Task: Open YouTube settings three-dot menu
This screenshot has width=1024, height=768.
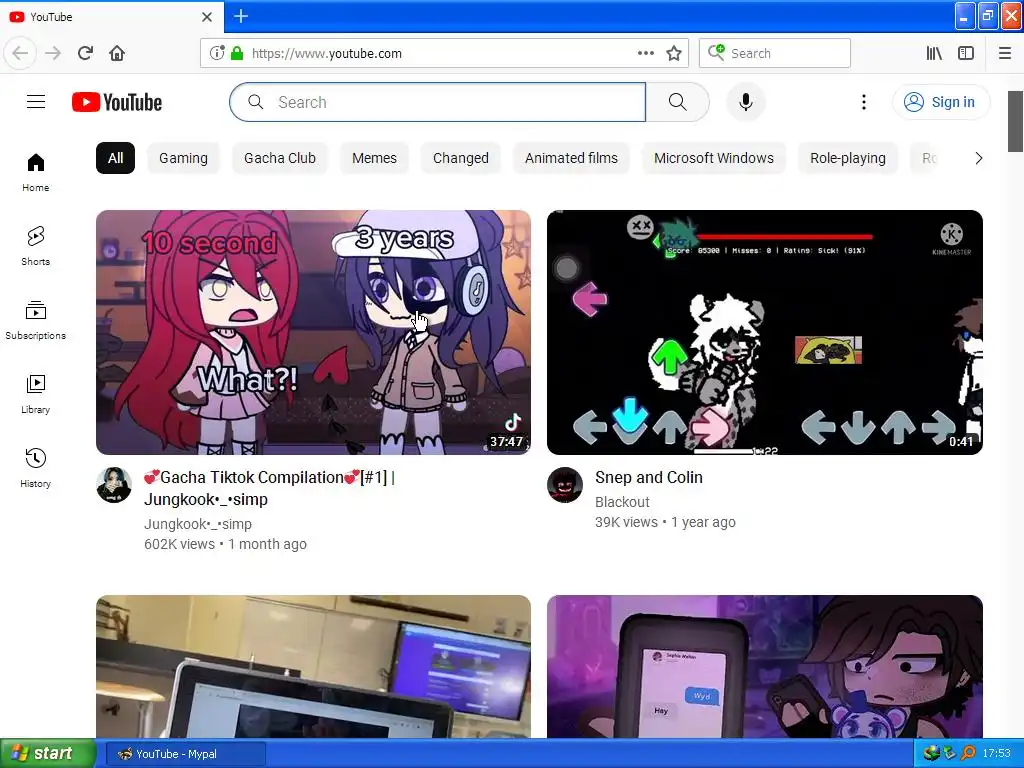Action: (x=863, y=102)
